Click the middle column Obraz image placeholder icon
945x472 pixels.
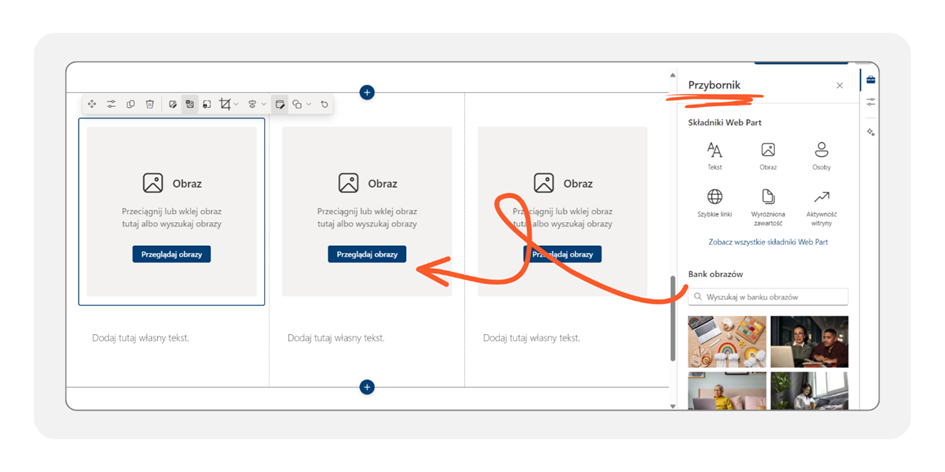pos(348,183)
